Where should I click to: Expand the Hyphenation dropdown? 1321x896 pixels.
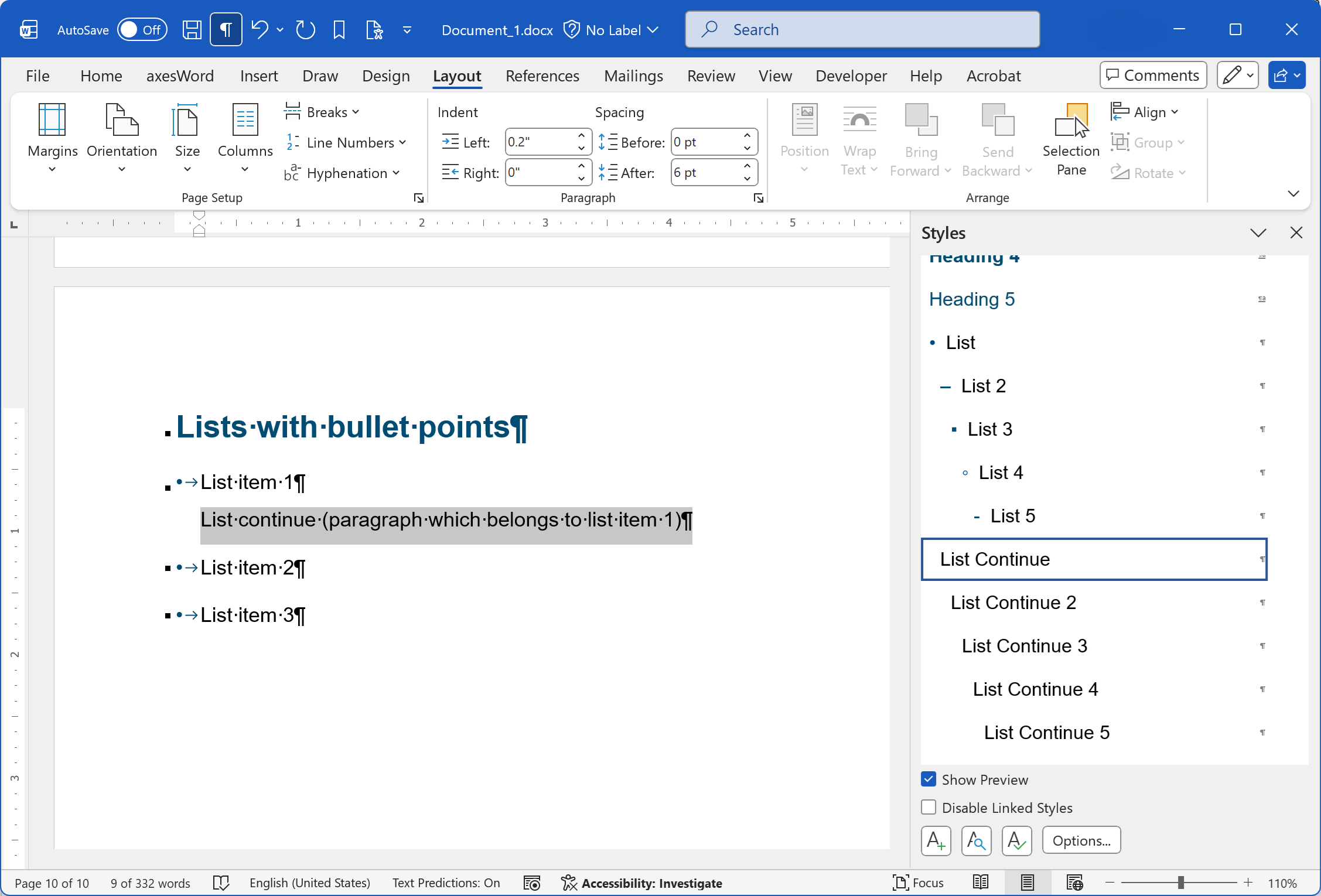(342, 173)
